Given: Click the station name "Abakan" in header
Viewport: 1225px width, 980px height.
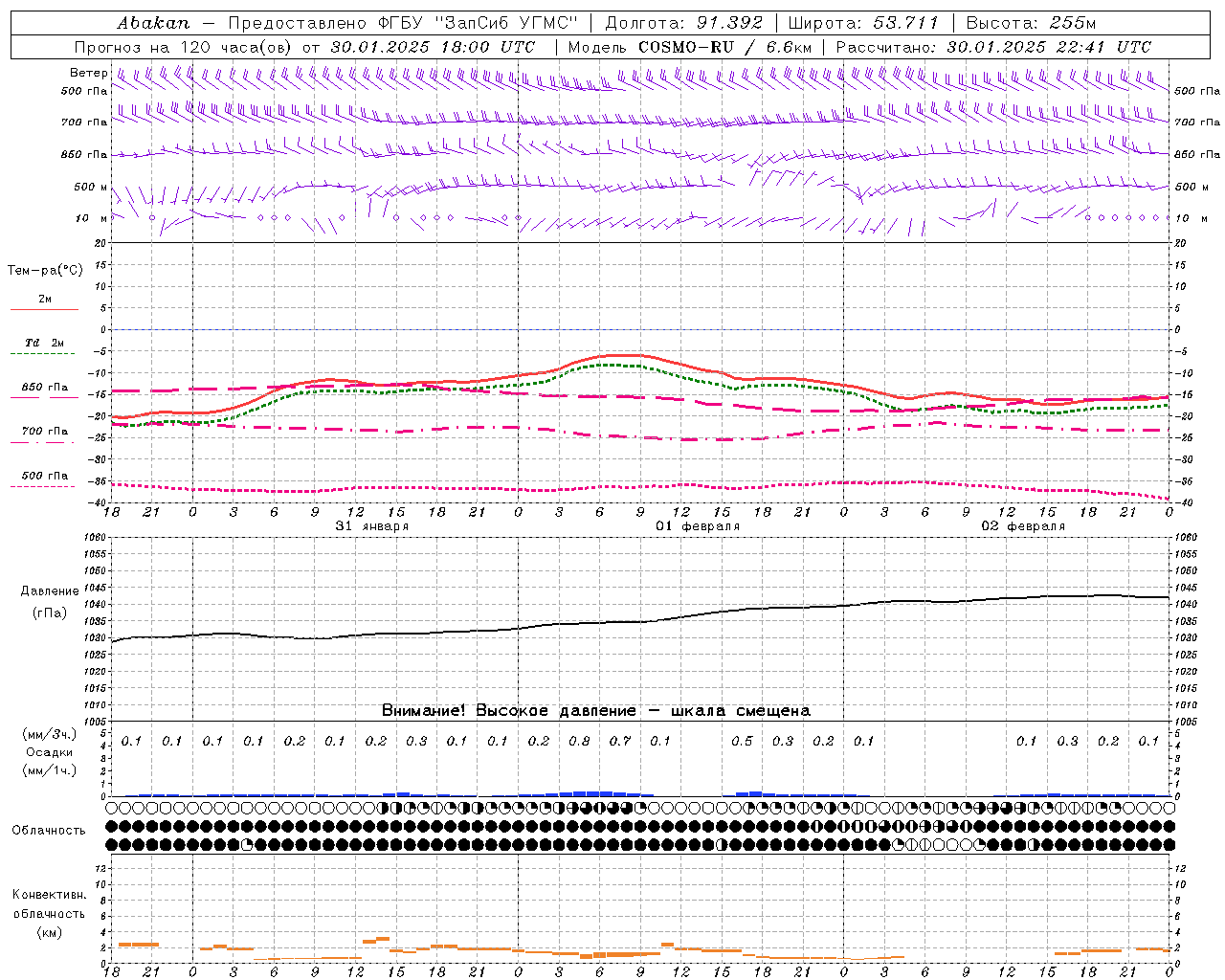Looking at the screenshot, I should [x=153, y=22].
